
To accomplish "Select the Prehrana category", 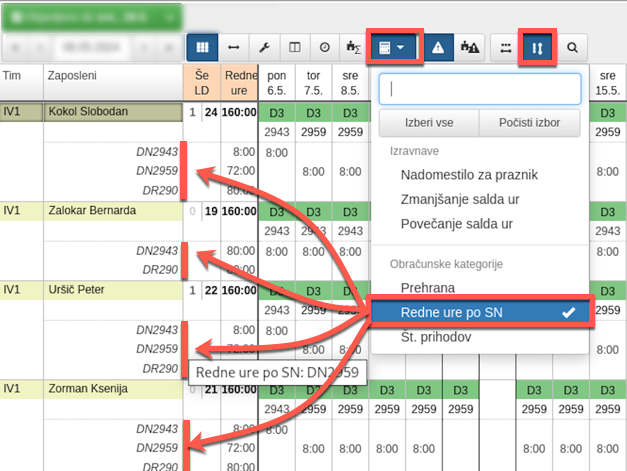I will click(x=428, y=288).
